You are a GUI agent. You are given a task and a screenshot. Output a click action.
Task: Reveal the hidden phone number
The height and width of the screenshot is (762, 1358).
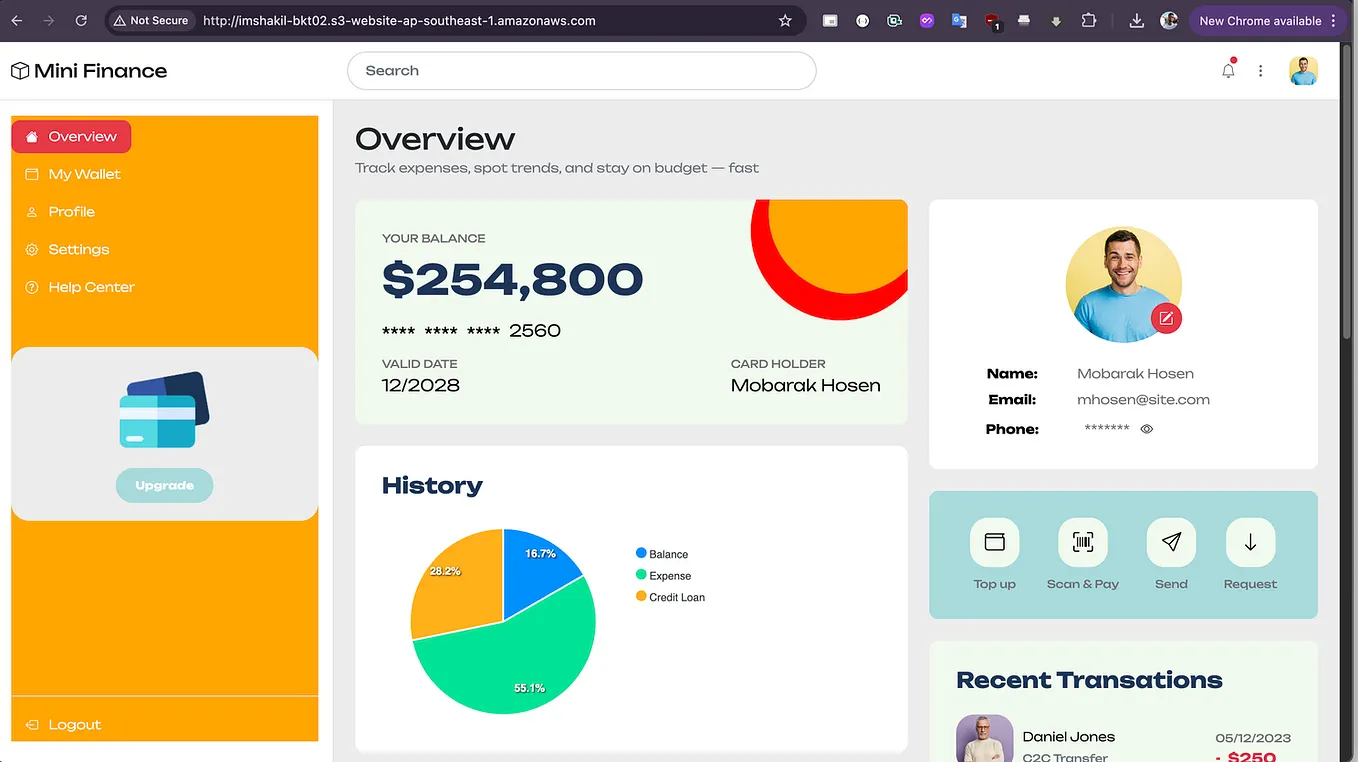click(1146, 428)
